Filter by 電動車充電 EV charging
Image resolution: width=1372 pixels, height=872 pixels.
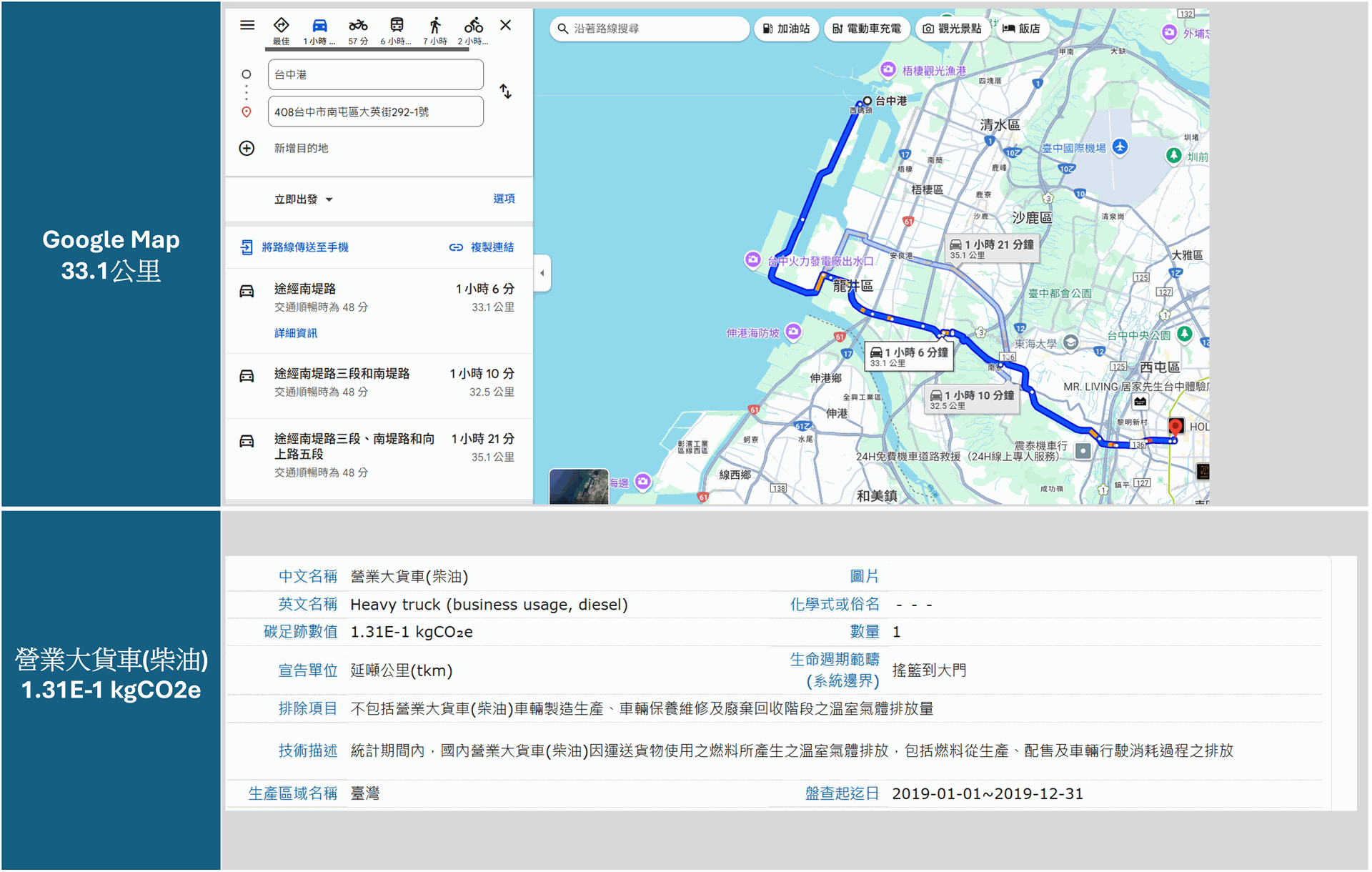pos(867,29)
